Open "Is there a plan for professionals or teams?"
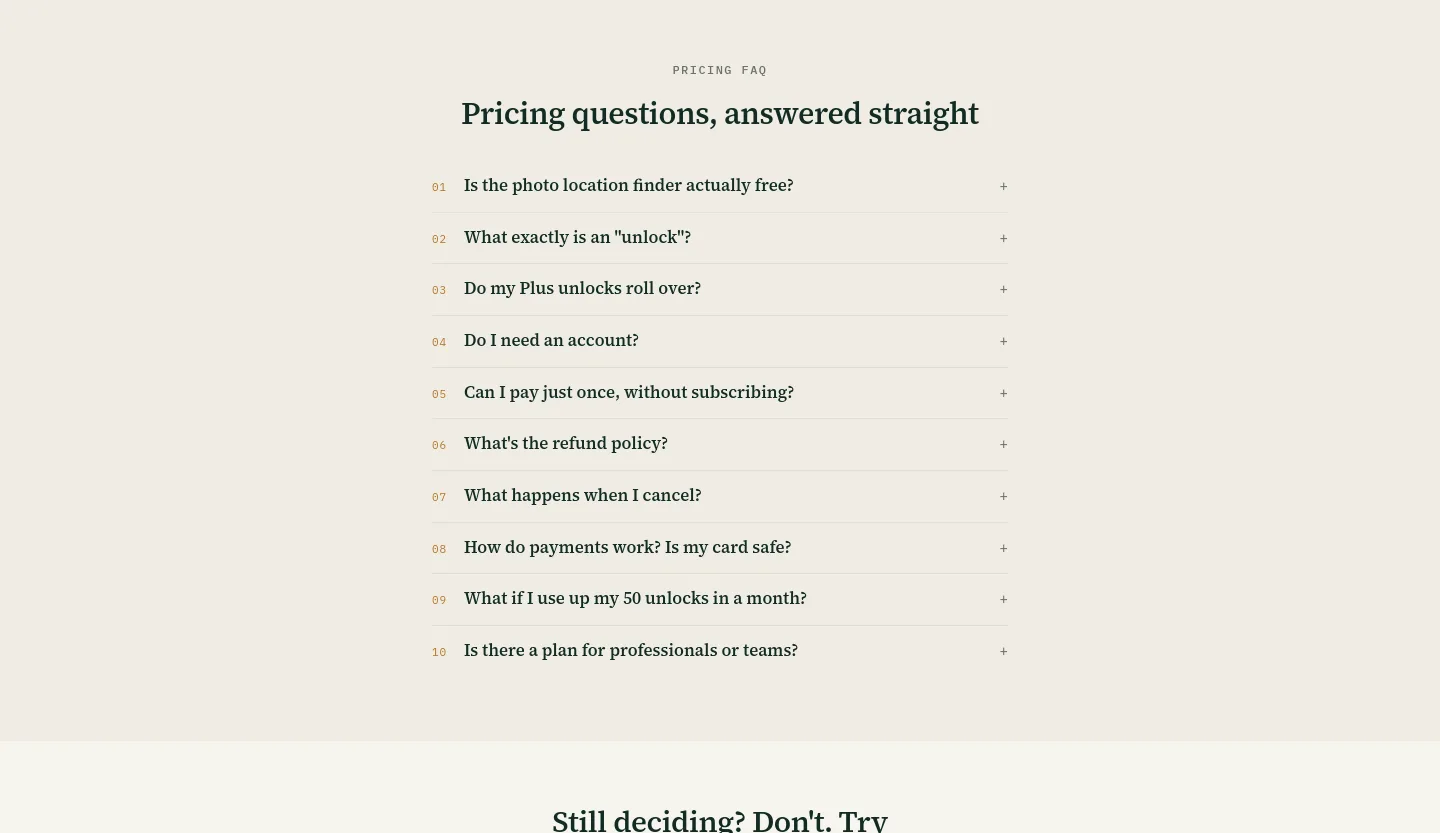The image size is (1440, 833). click(x=720, y=651)
